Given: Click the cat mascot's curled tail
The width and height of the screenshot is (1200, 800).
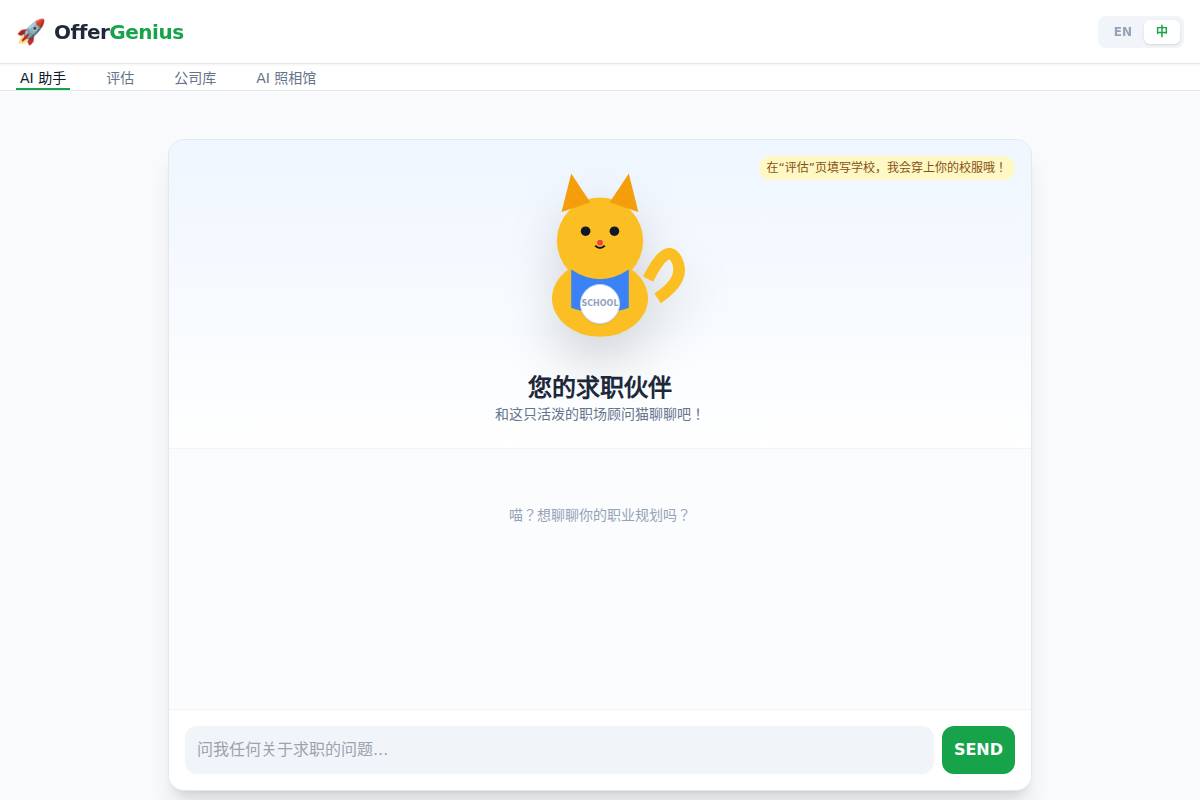Looking at the screenshot, I should 668,272.
